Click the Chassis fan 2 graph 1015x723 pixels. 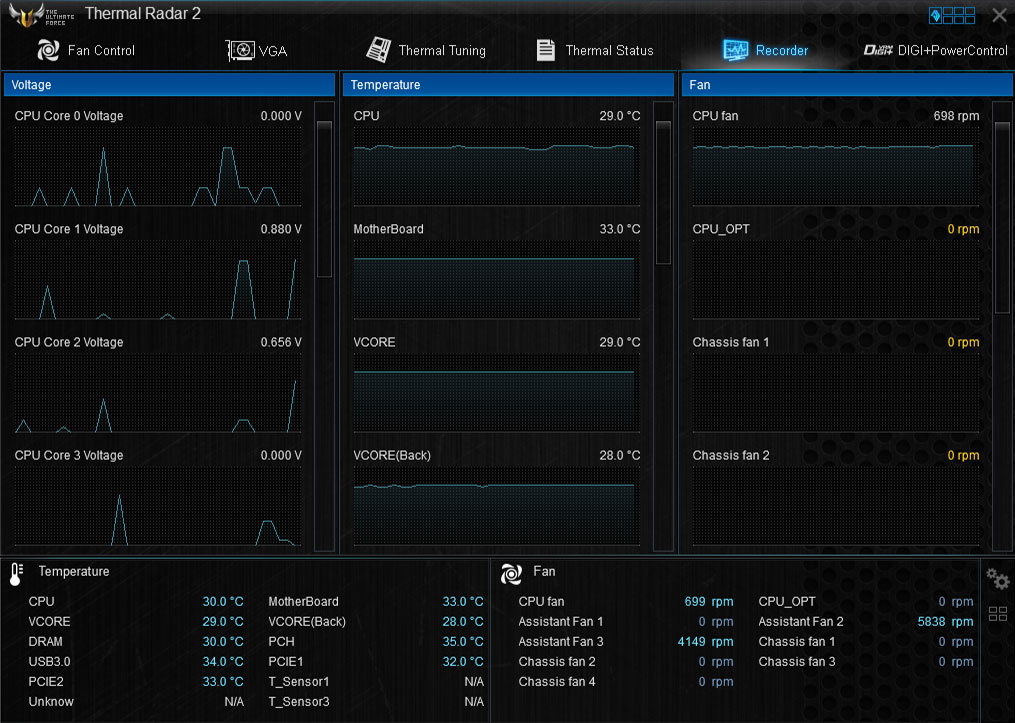(836, 506)
